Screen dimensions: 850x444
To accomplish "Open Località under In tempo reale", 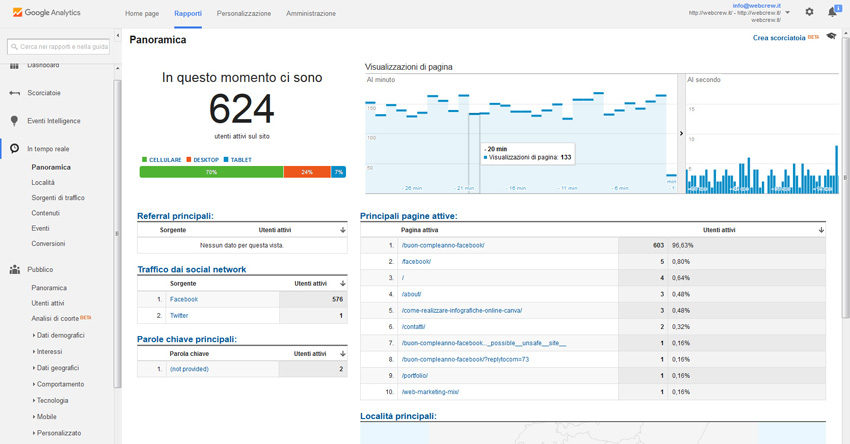I will pos(43,183).
